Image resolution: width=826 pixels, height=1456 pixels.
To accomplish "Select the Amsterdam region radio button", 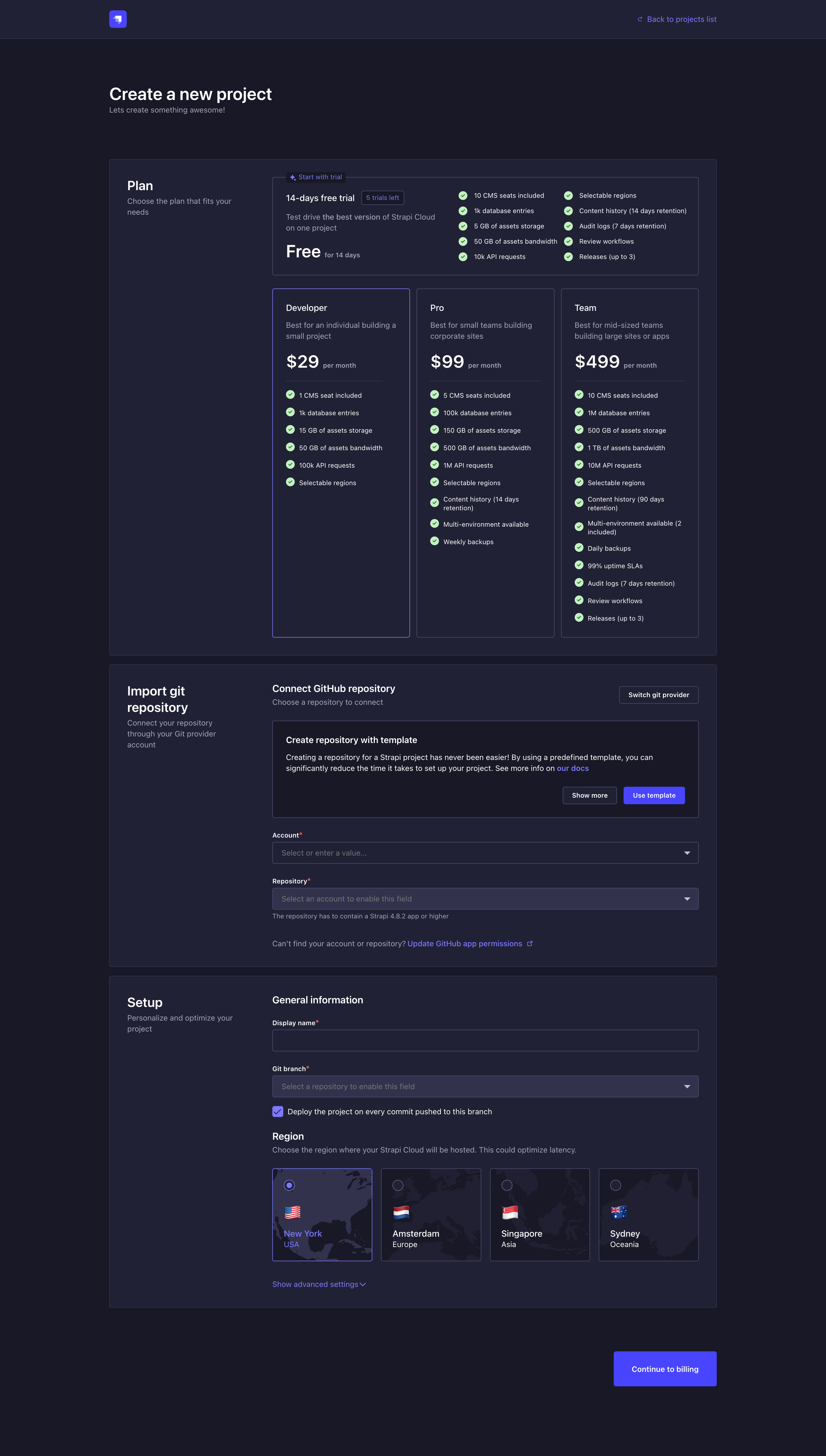I will click(398, 1186).
